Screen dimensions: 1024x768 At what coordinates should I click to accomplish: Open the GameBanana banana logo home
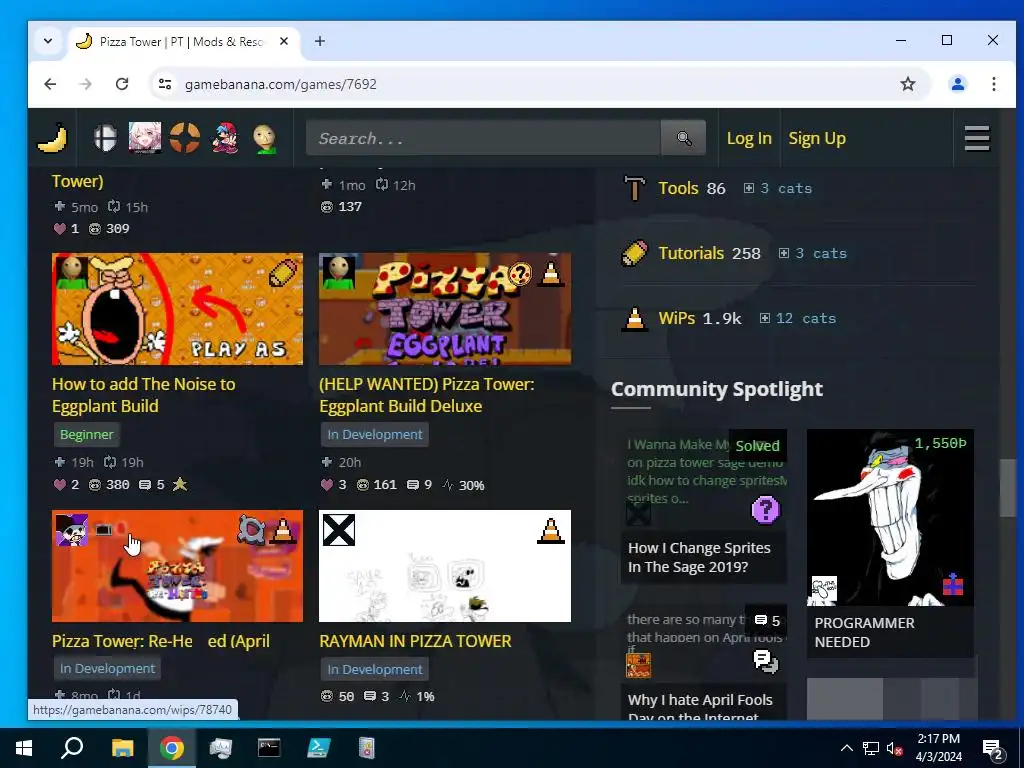coord(52,138)
